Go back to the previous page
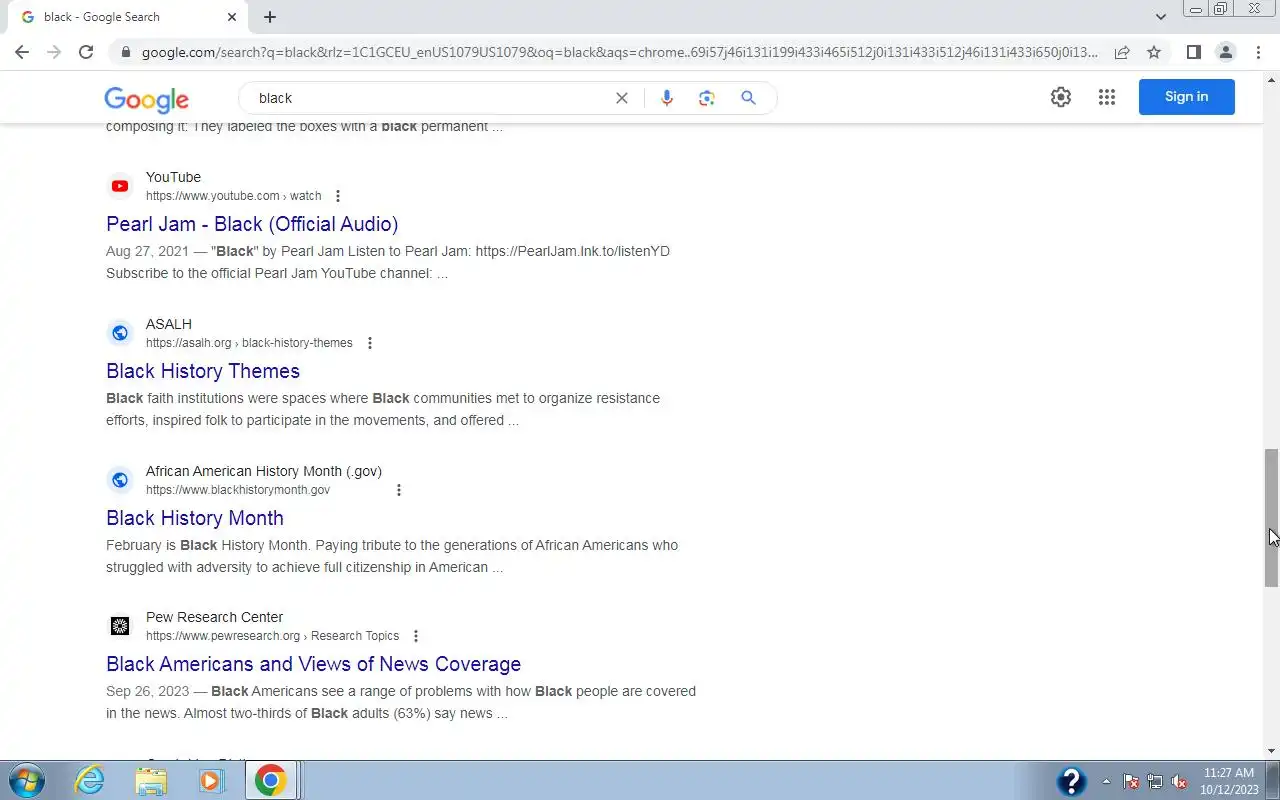 coord(22,52)
